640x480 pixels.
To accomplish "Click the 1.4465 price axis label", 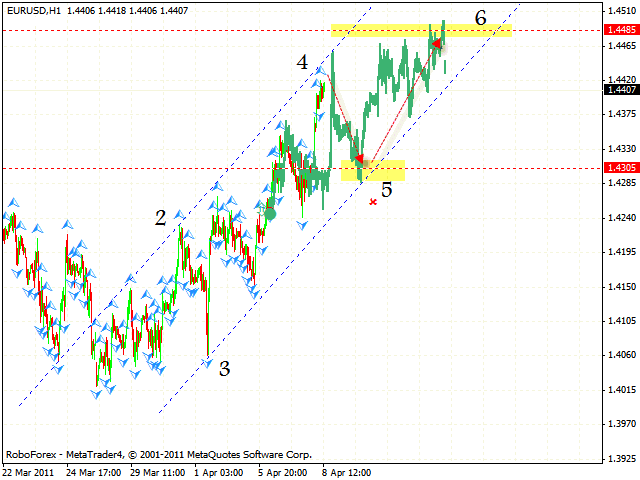I will [x=622, y=45].
